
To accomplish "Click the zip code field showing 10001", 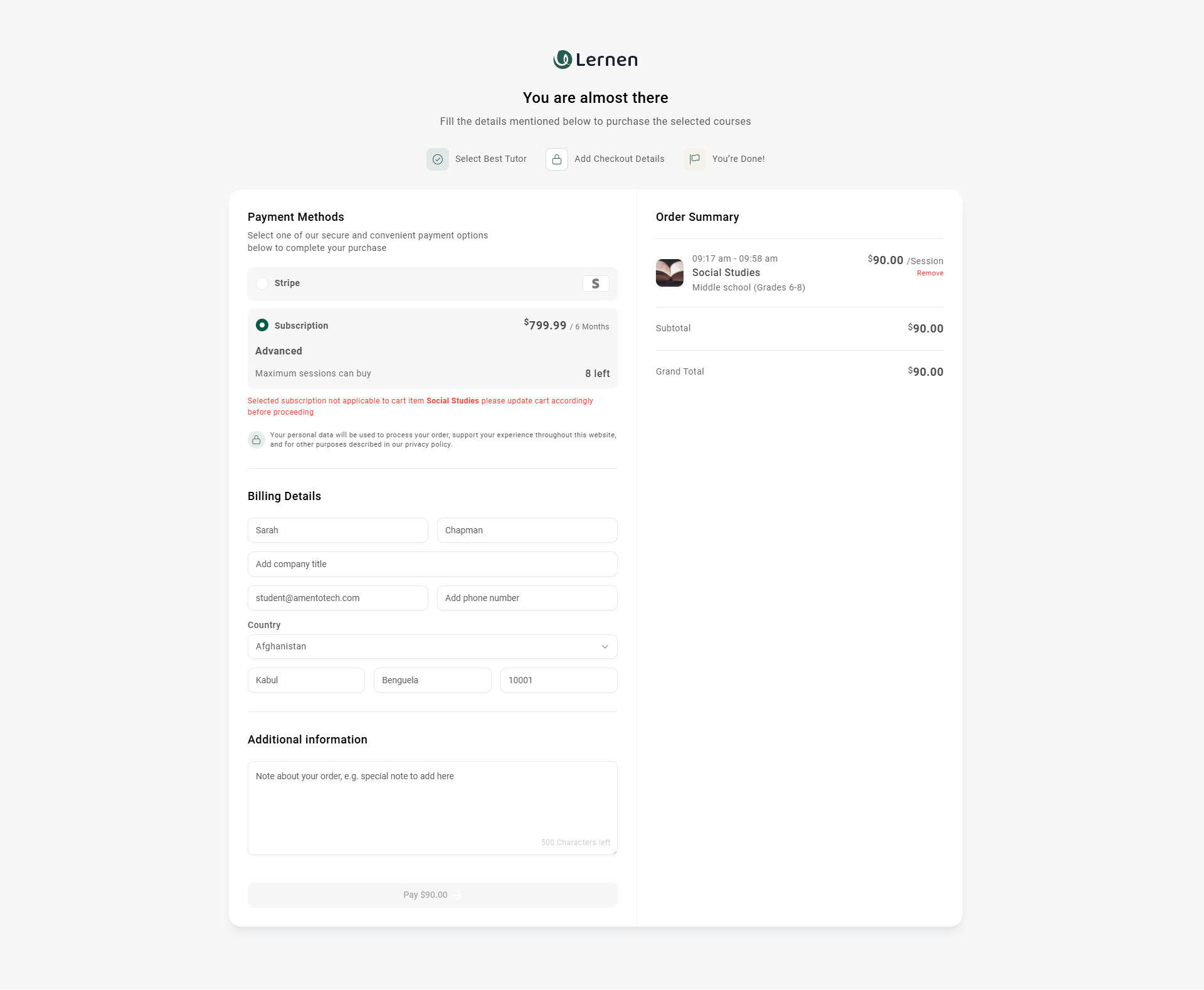I will coord(558,680).
